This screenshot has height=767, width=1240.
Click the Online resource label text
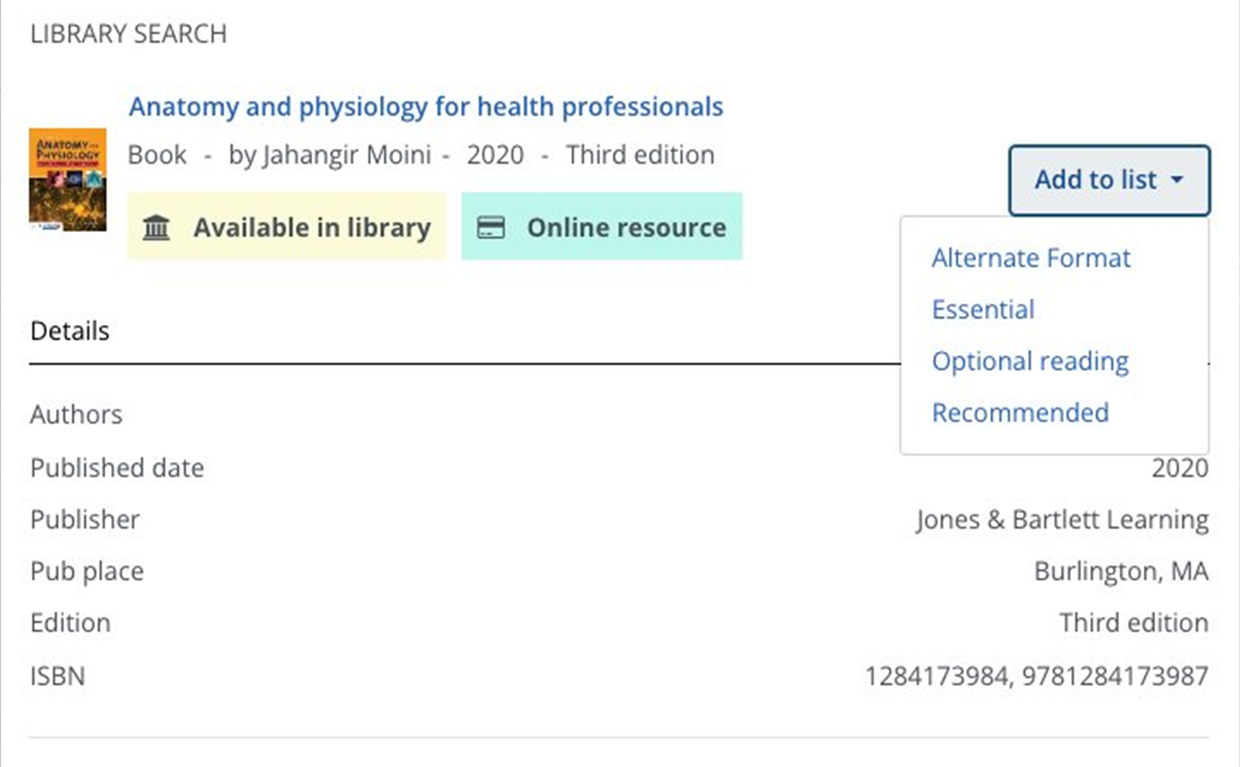coord(626,228)
